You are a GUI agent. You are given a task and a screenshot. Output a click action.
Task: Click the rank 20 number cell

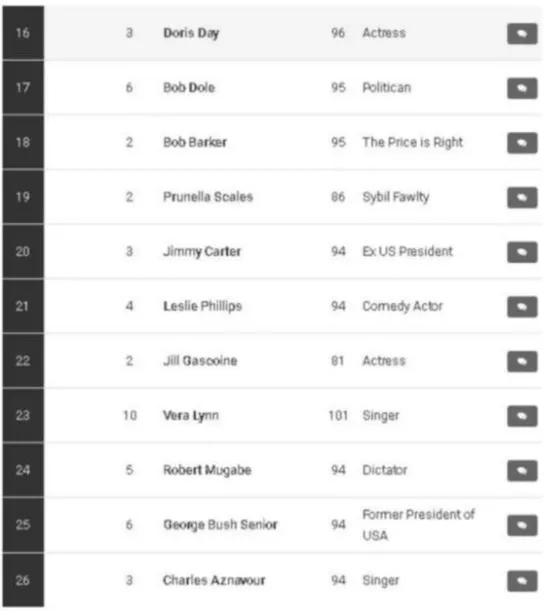pyautogui.click(x=23, y=251)
